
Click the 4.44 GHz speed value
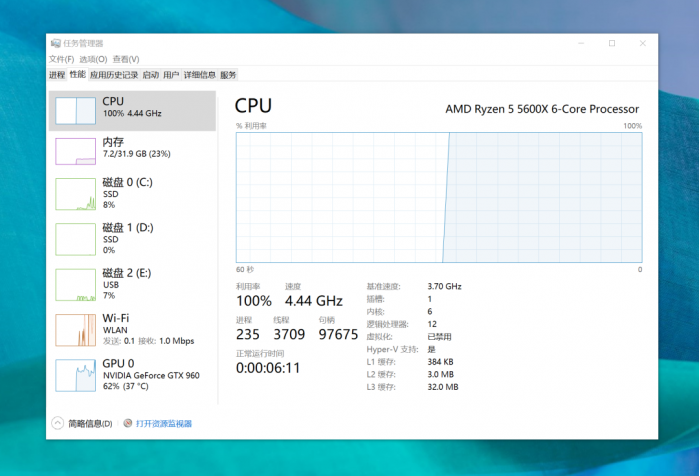pyautogui.click(x=314, y=301)
